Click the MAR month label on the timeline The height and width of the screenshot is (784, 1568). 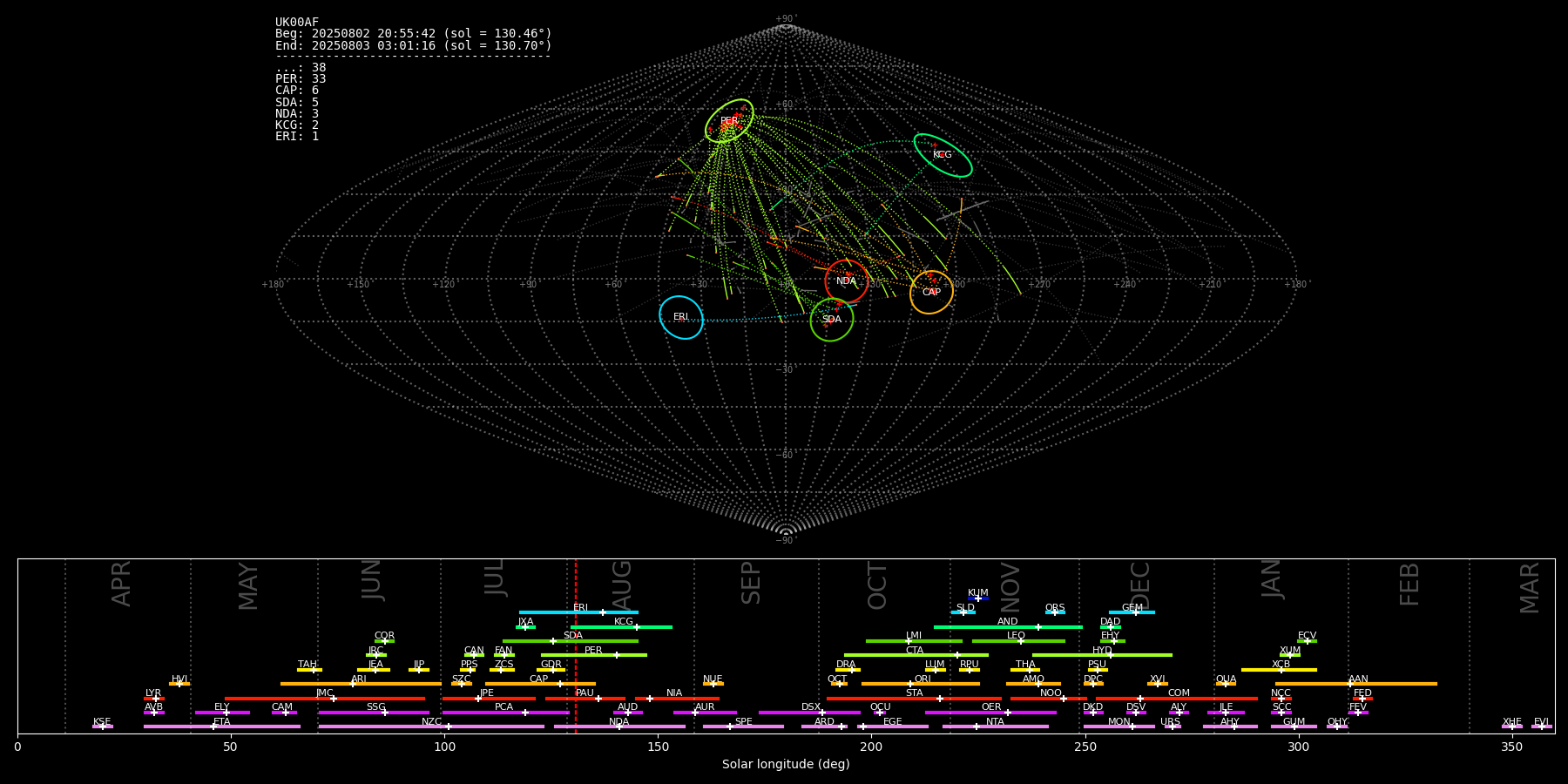coord(1530,588)
